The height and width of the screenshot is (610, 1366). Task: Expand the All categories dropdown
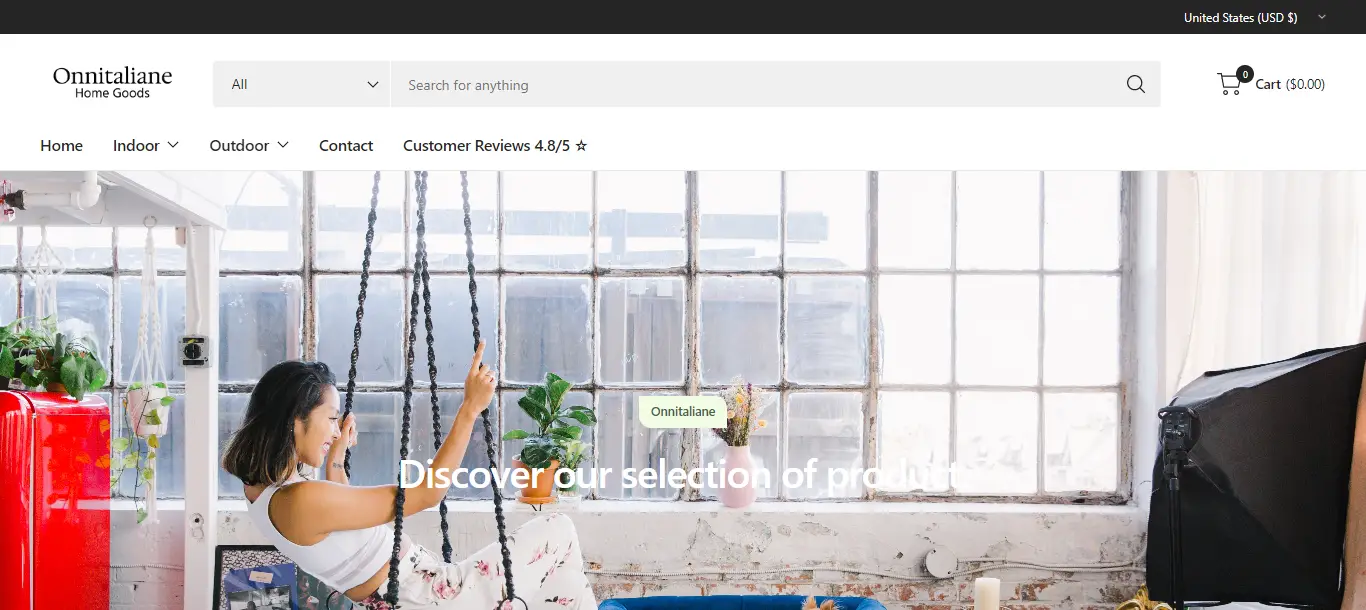click(302, 84)
